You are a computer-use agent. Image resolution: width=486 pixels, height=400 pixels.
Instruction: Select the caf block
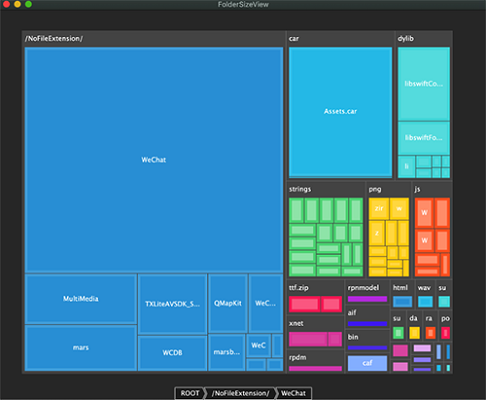[x=367, y=363]
